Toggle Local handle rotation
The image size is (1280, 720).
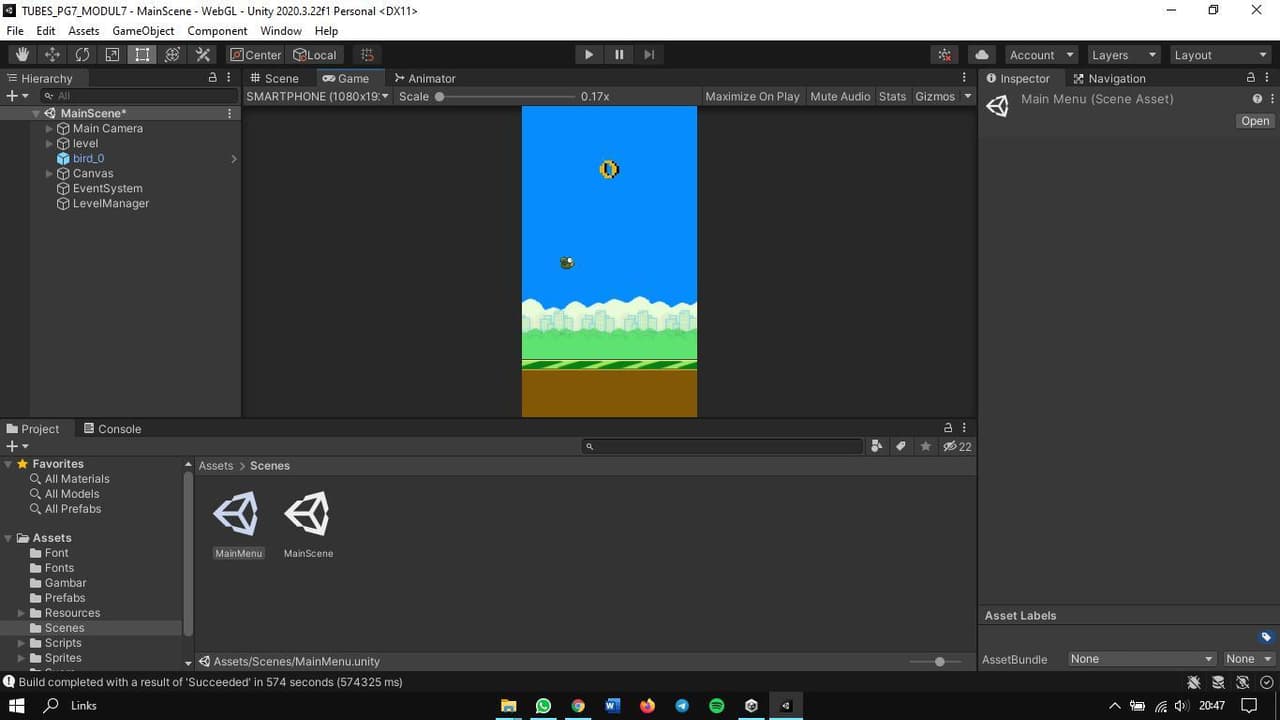[315, 55]
